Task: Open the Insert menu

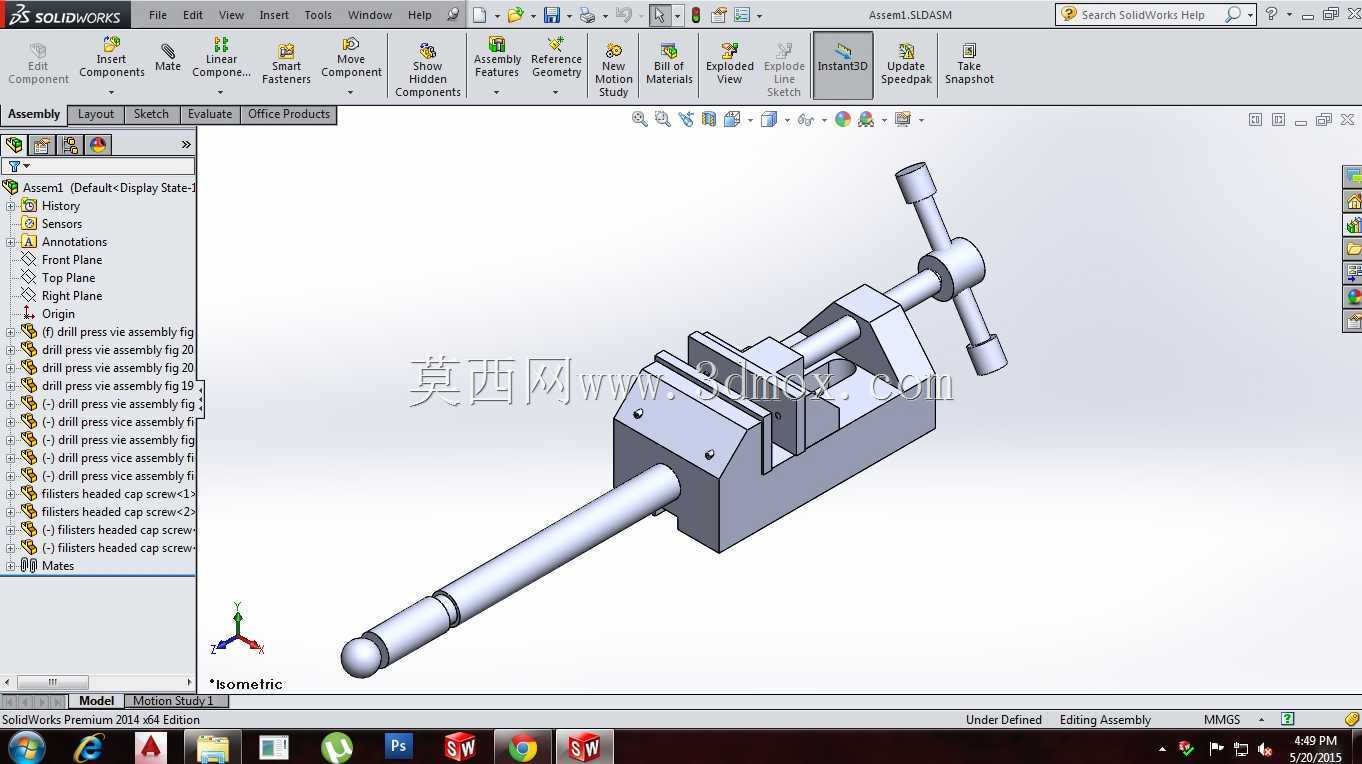Action: pyautogui.click(x=274, y=15)
